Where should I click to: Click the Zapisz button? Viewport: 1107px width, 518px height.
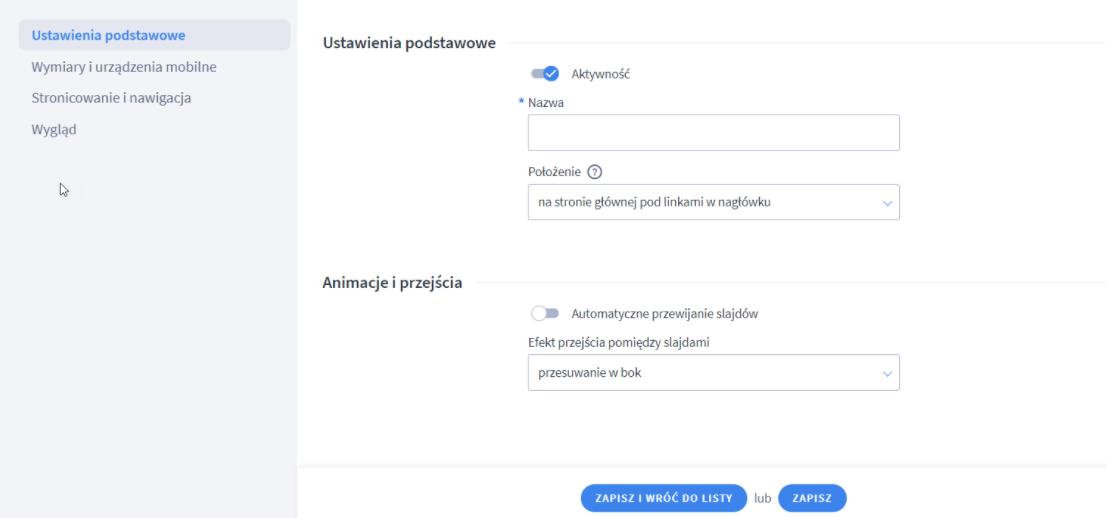(x=812, y=498)
